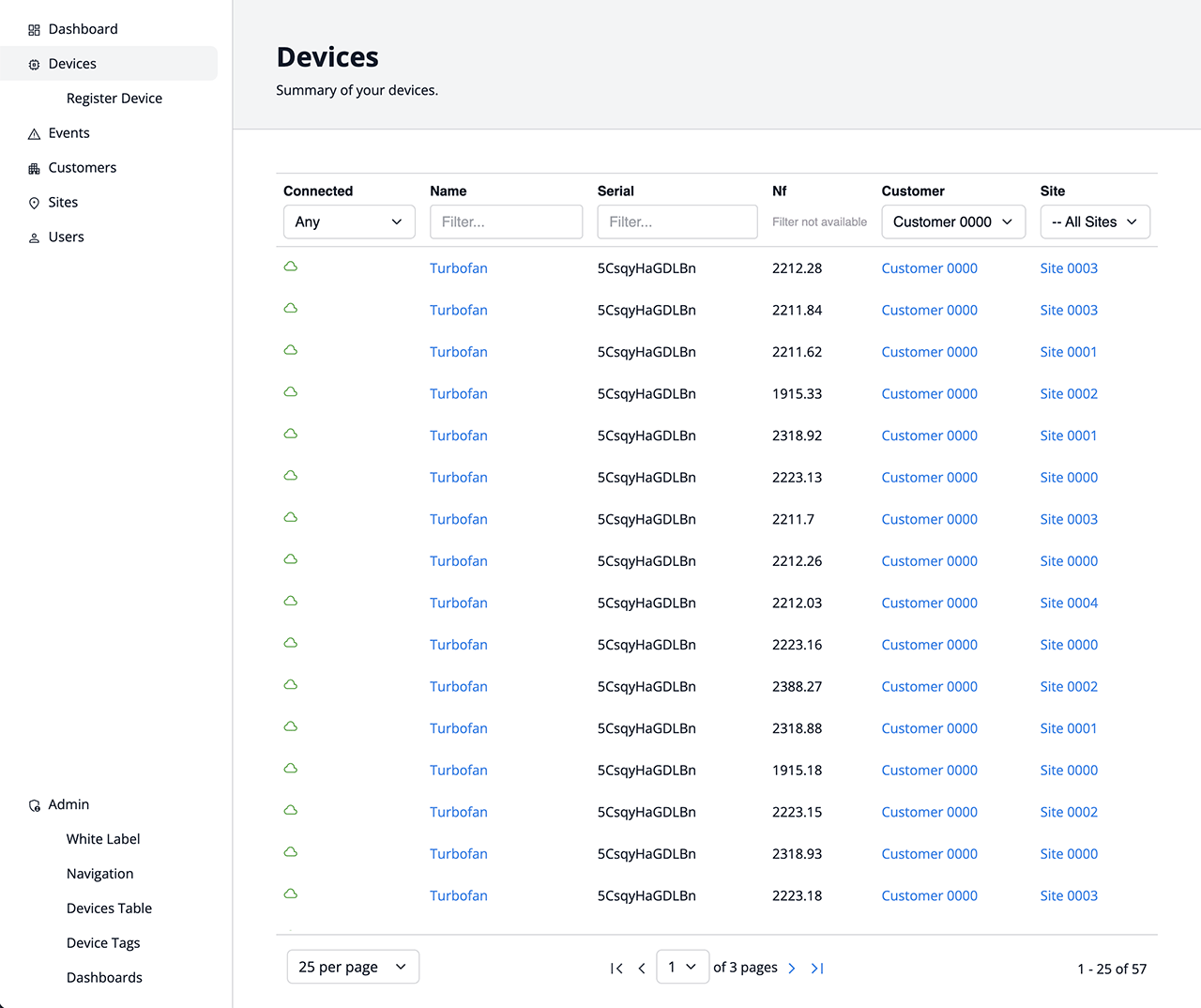Screen dimensions: 1201x1008
Task: Open the White Label admin page
Action: tap(103, 839)
